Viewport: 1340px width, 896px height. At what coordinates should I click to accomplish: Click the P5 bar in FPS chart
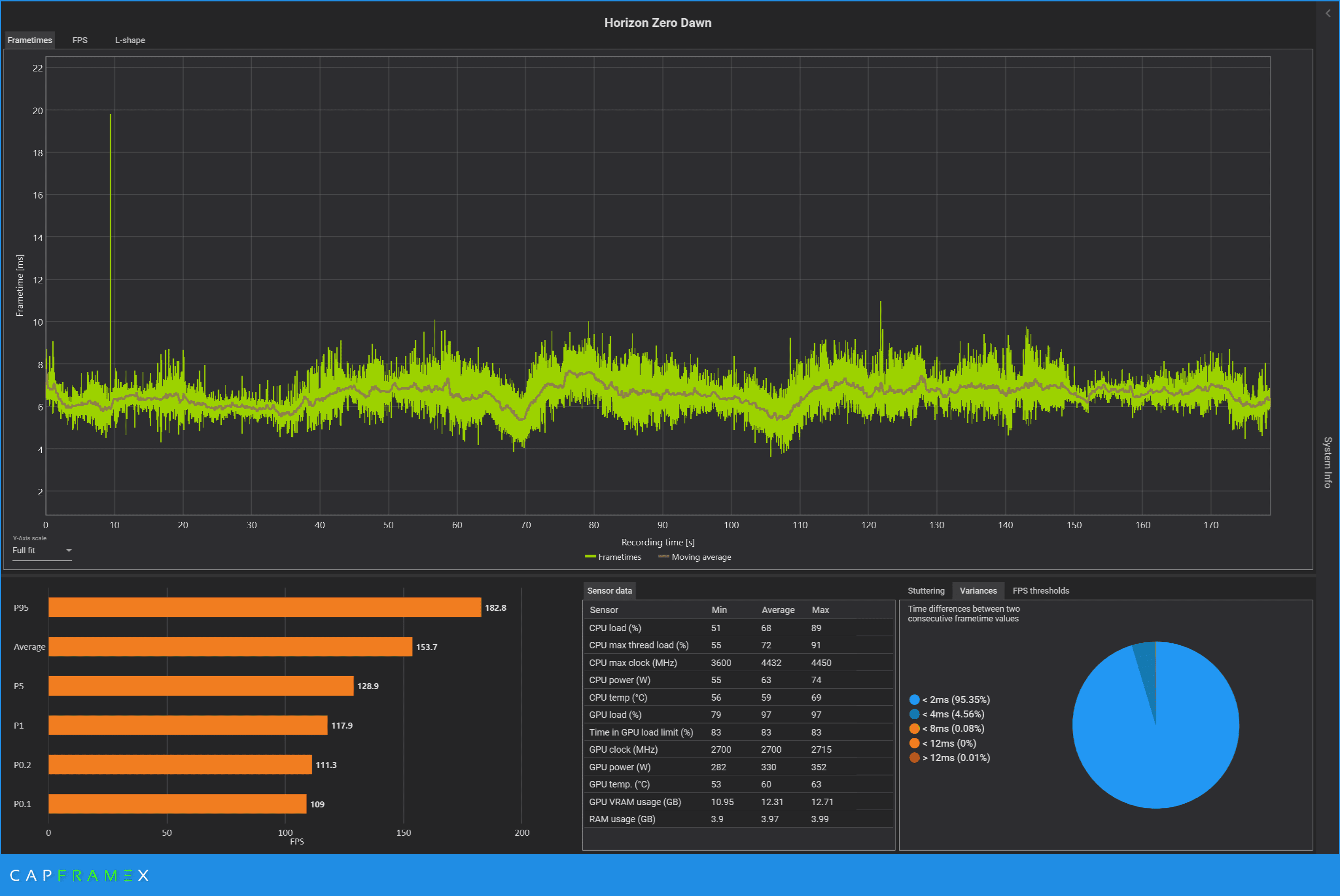pyautogui.click(x=201, y=686)
